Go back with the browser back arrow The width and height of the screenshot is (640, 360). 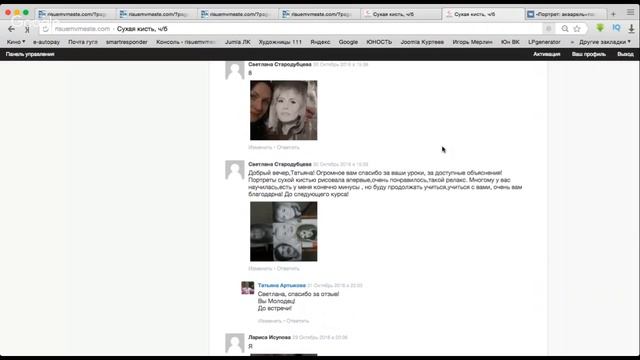point(11,29)
